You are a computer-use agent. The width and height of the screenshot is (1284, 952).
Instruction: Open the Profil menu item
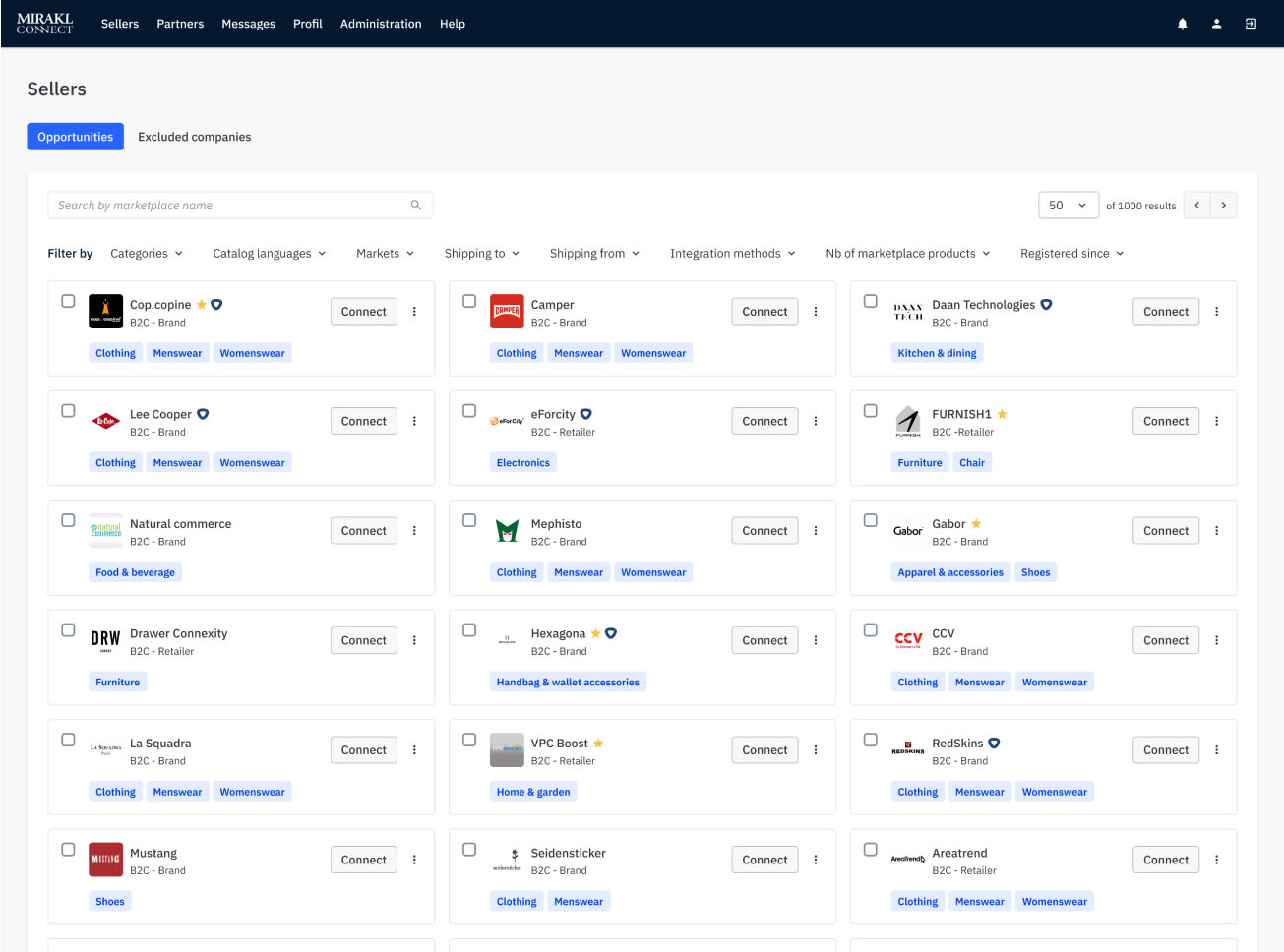(x=308, y=24)
